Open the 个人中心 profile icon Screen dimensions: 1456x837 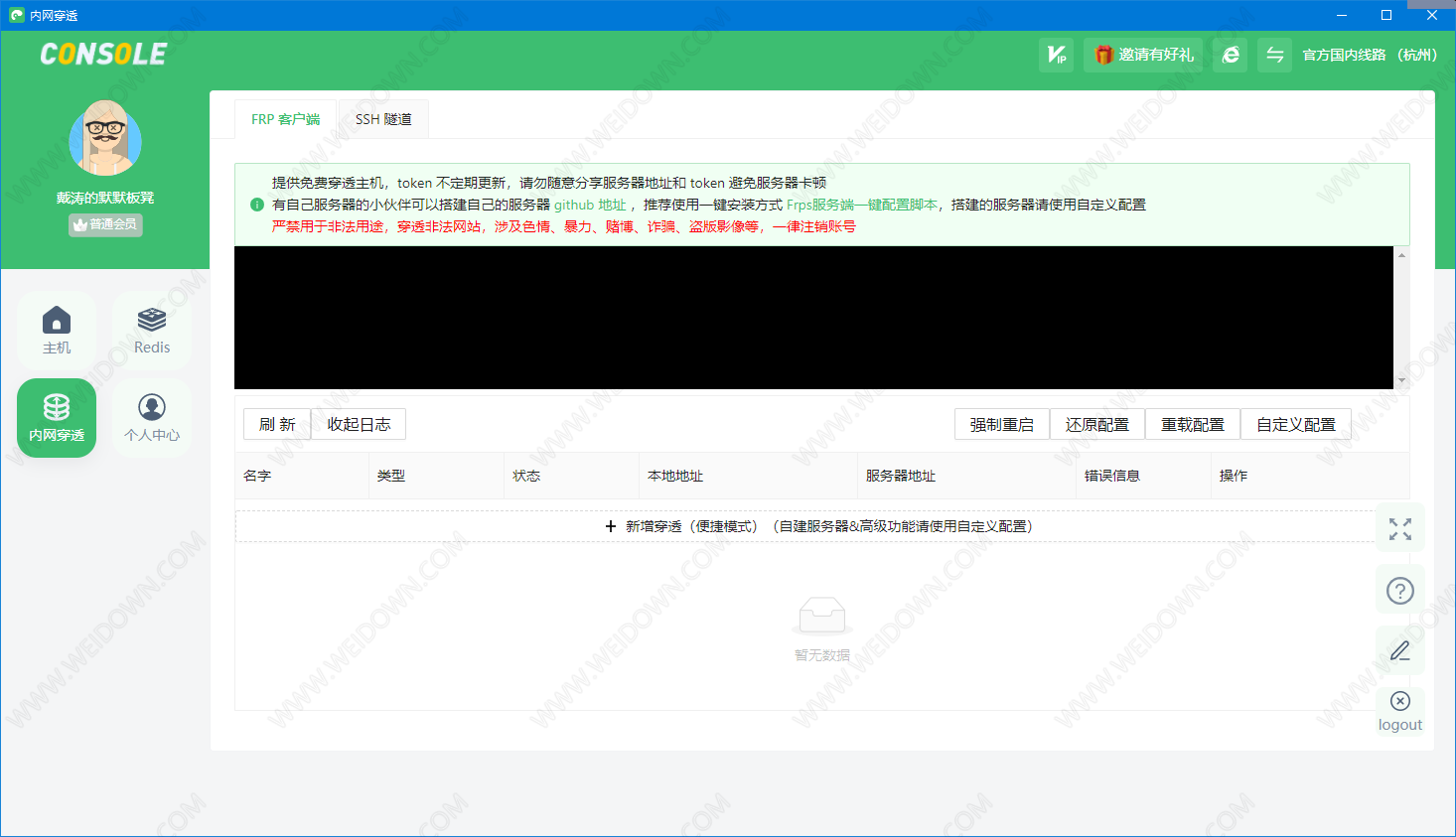[152, 418]
